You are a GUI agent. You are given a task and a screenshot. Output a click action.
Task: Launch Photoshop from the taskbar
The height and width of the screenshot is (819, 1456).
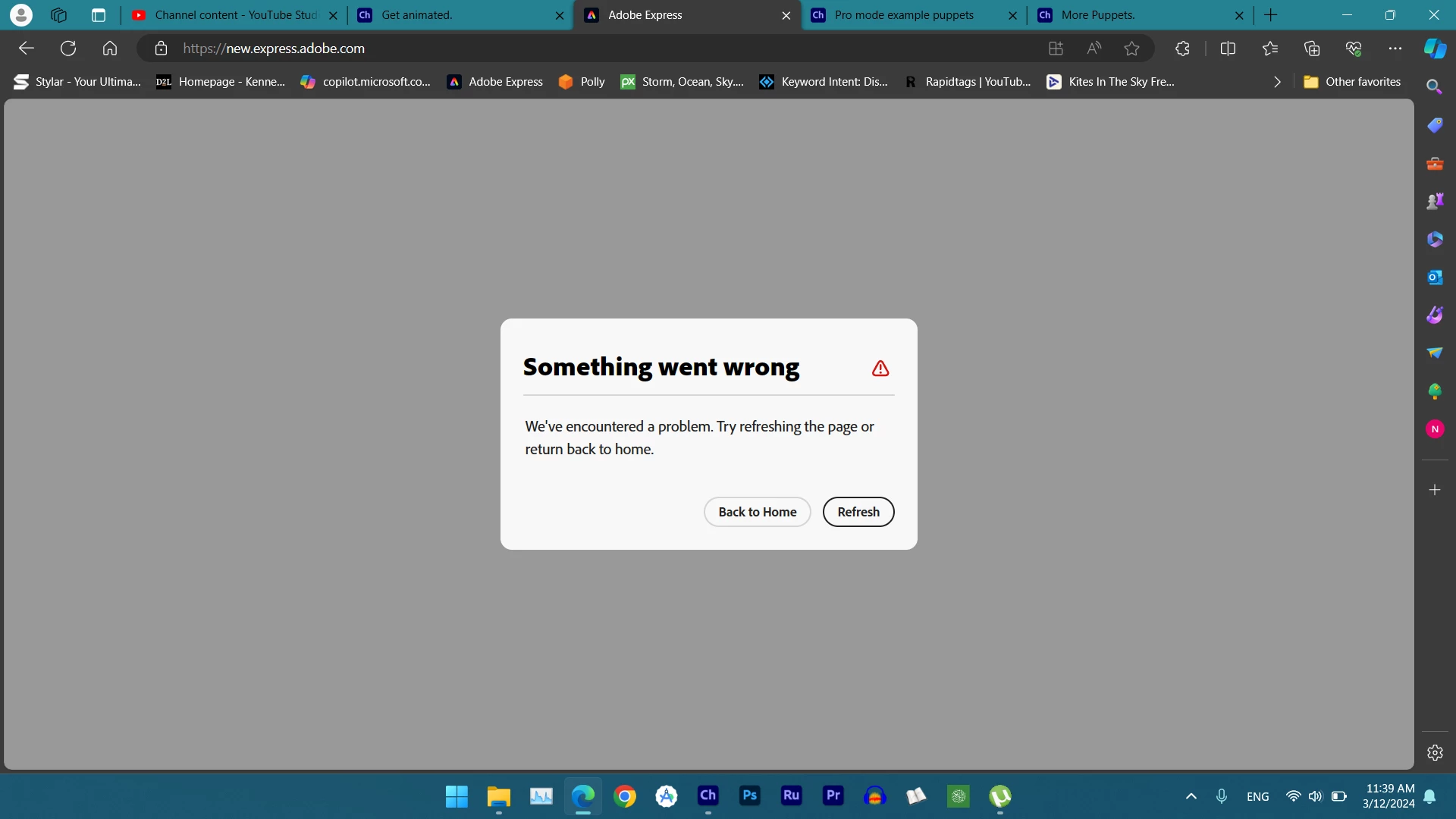coord(749,795)
